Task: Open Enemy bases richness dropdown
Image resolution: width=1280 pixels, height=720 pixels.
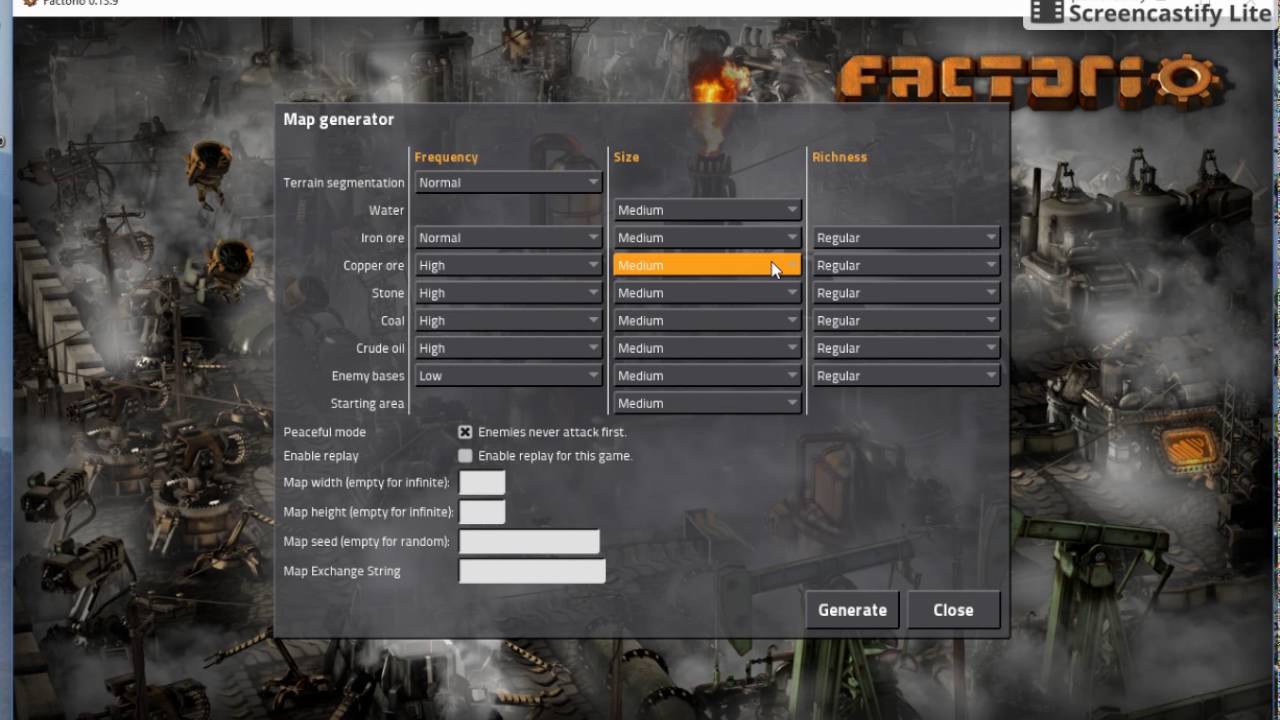Action: [906, 376]
